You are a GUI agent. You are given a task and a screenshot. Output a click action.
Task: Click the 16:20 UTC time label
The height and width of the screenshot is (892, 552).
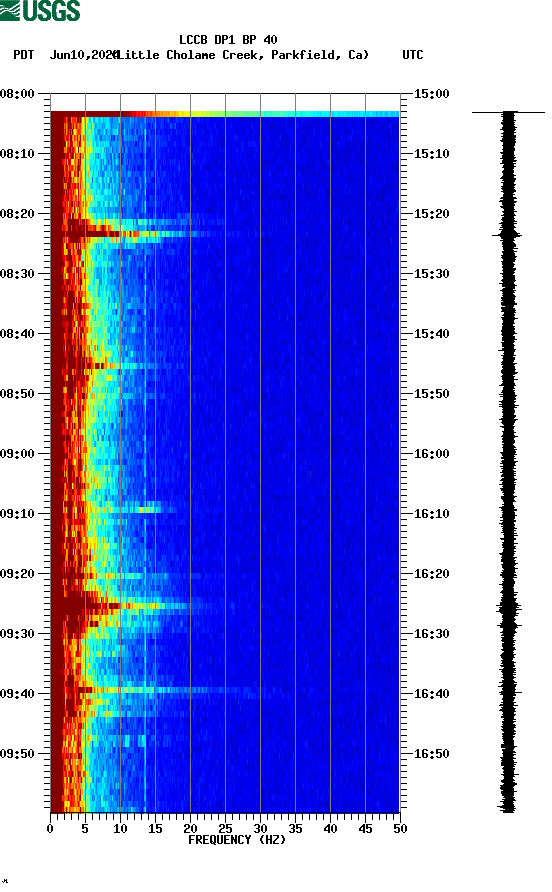[x=431, y=574]
